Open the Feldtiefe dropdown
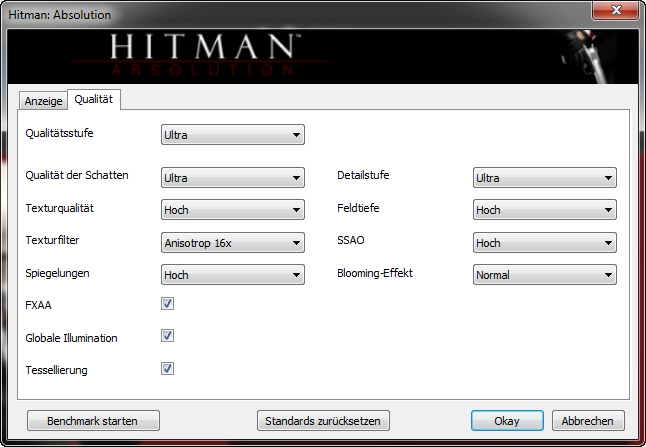 pos(545,210)
